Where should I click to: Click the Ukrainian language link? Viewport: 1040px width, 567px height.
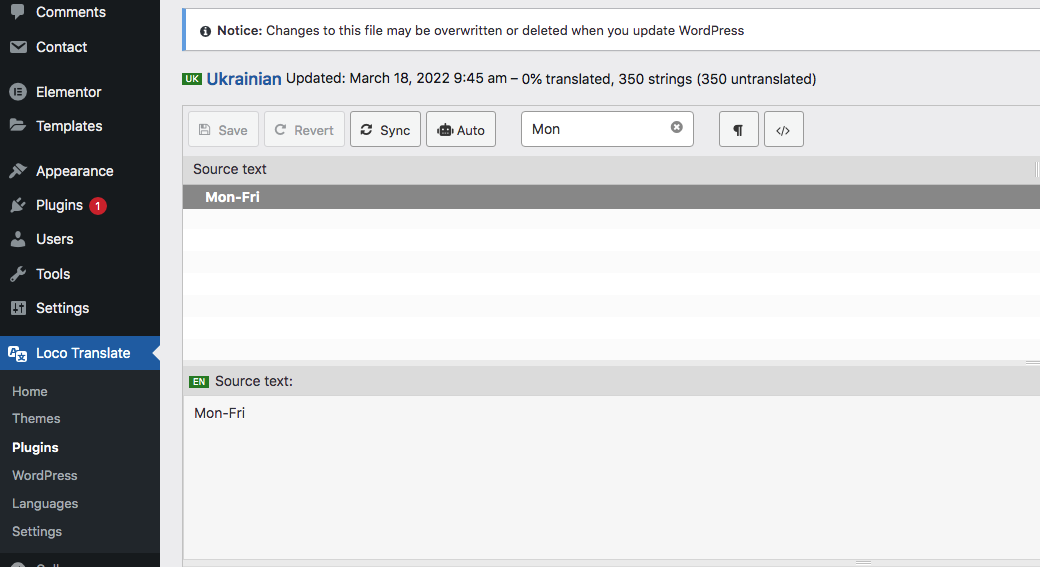(x=244, y=79)
